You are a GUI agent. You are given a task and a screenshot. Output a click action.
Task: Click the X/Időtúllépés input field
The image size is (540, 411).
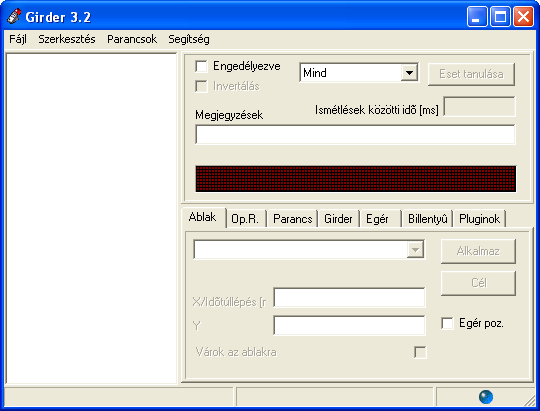tap(350, 297)
